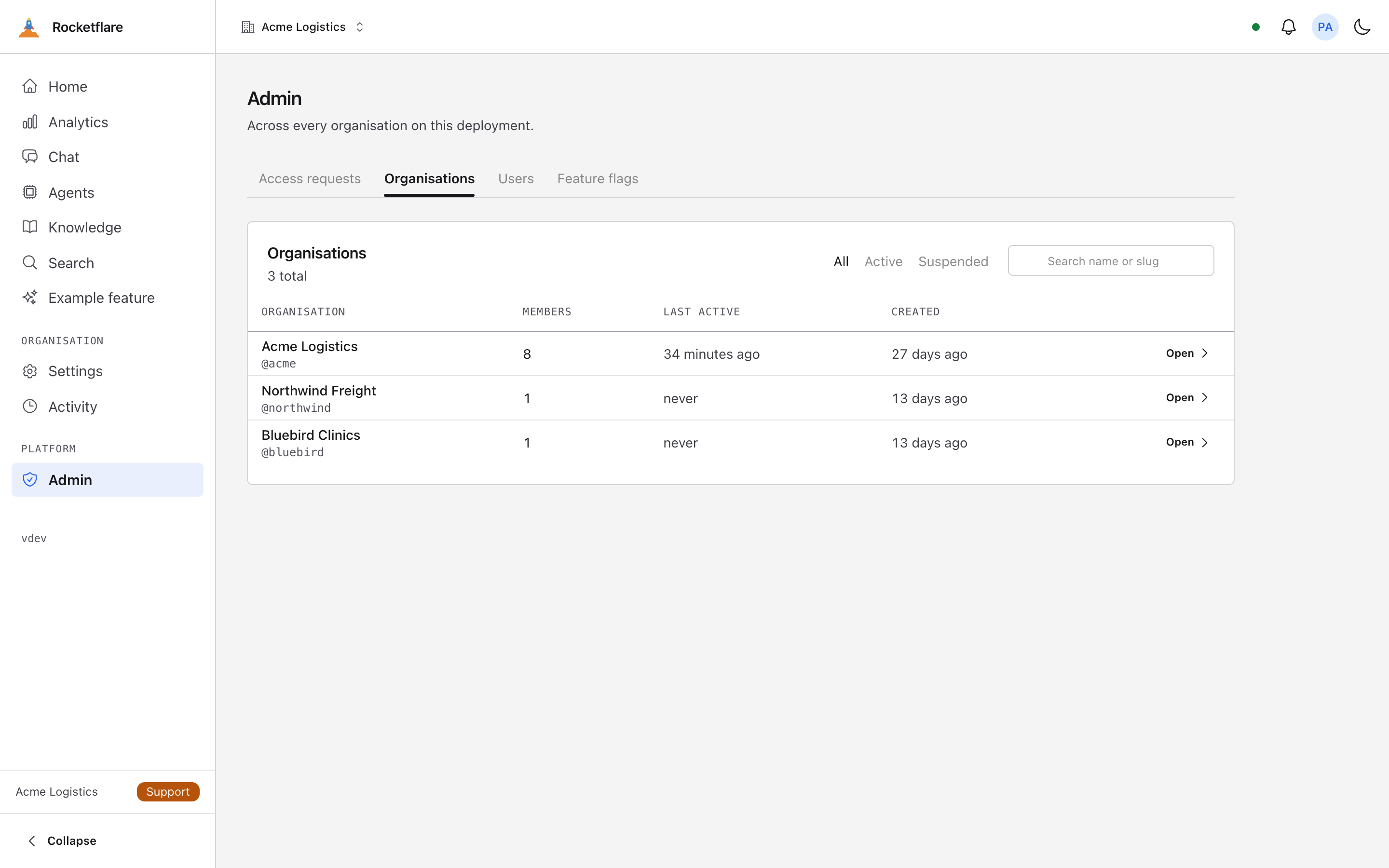Open Example feature page

[108, 298]
